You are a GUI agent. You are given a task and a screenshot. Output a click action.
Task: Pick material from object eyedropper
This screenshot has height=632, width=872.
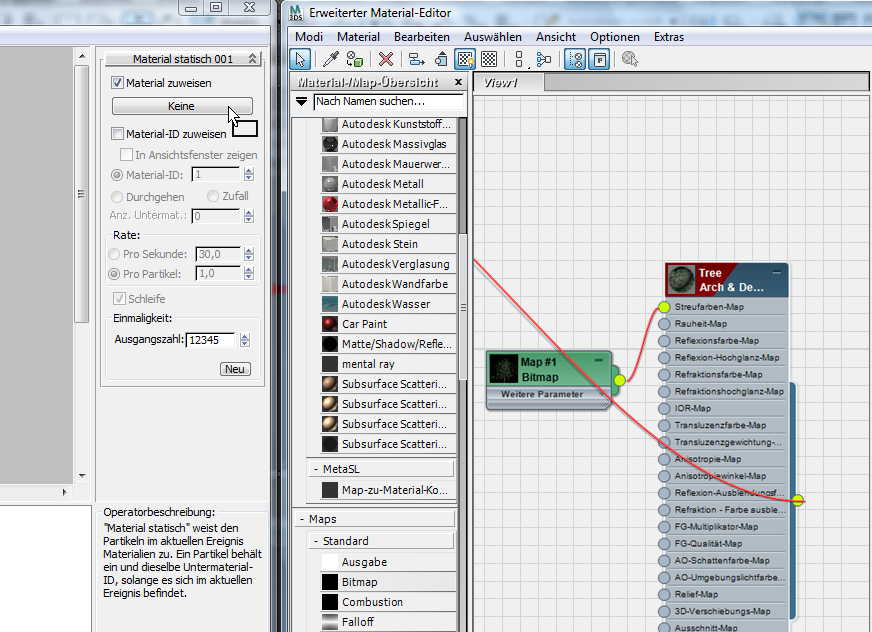click(331, 59)
